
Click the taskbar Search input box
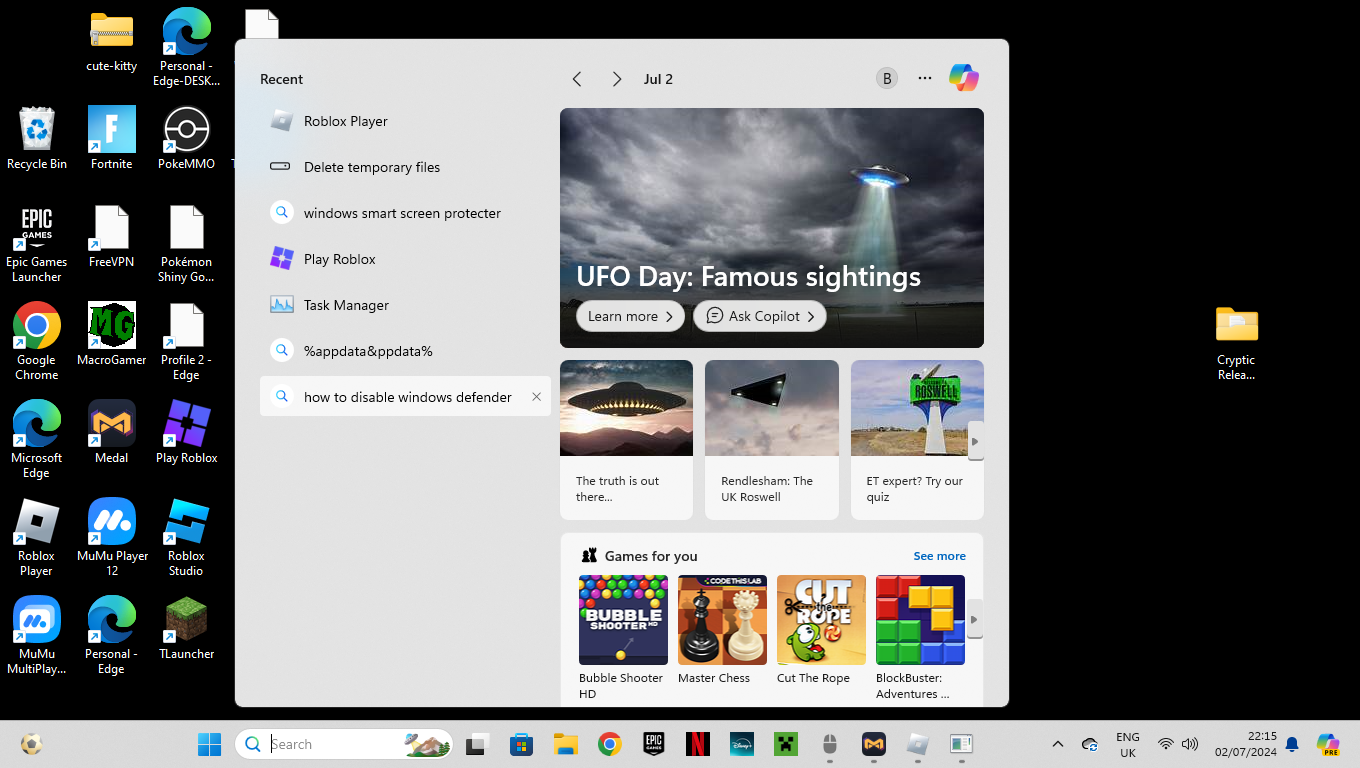coord(344,744)
